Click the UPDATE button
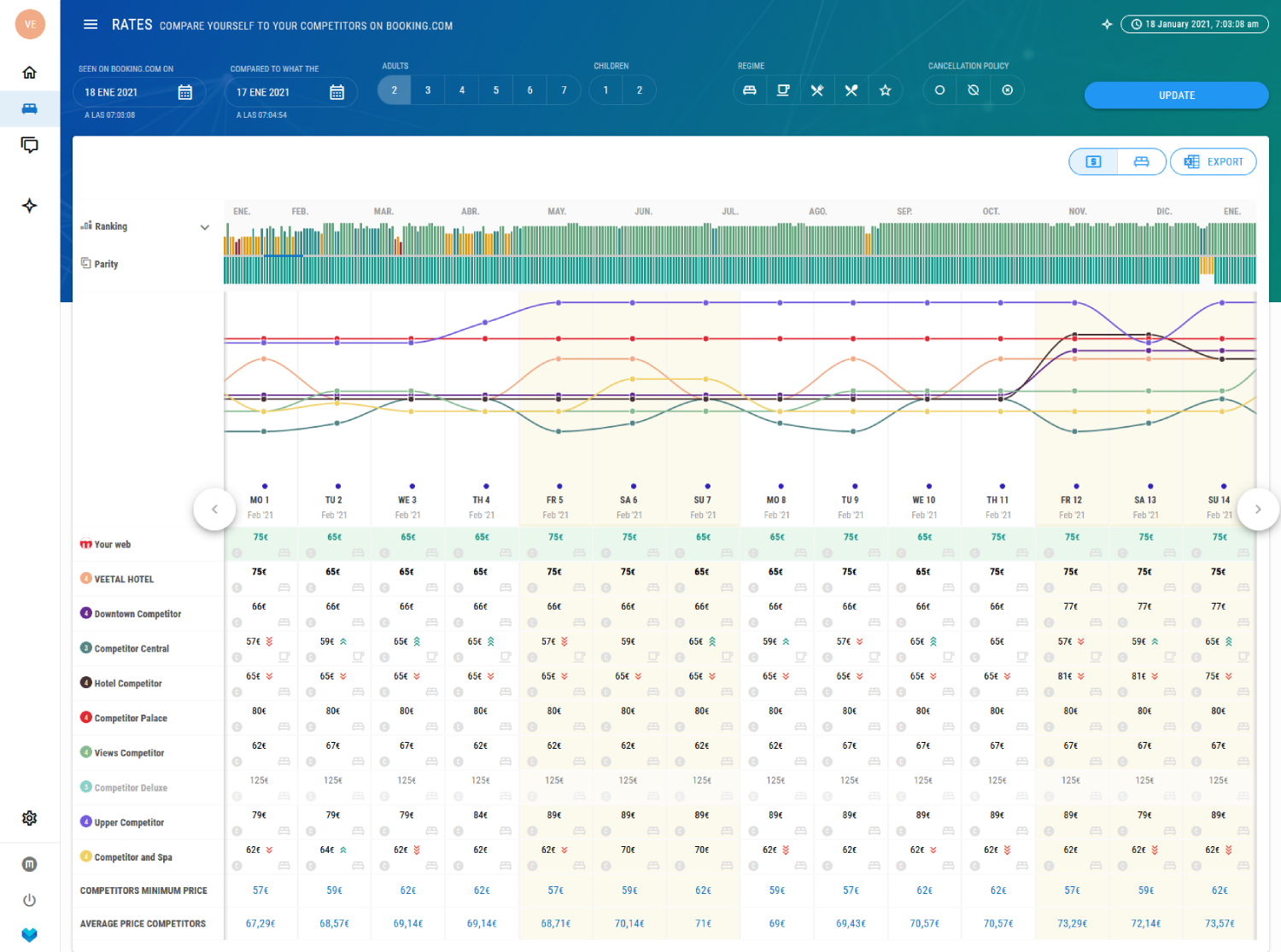 point(1177,96)
